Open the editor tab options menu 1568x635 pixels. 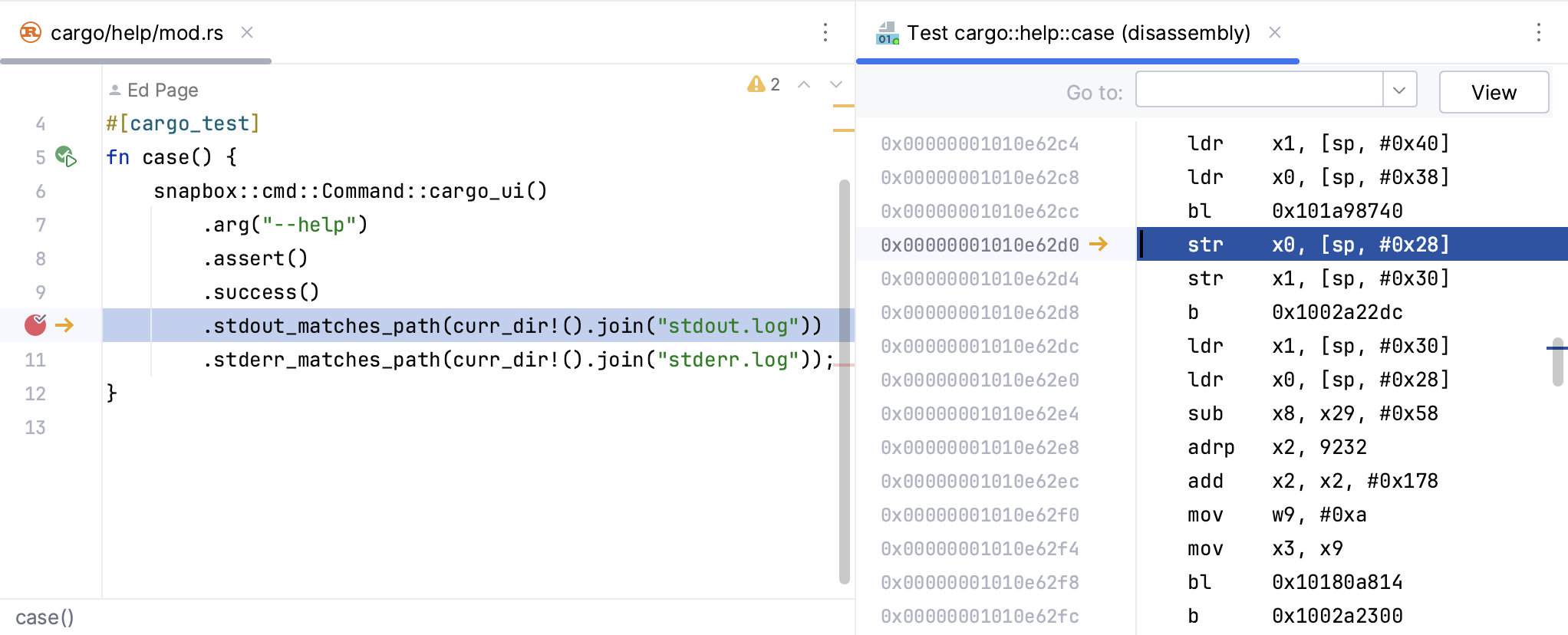(x=825, y=32)
